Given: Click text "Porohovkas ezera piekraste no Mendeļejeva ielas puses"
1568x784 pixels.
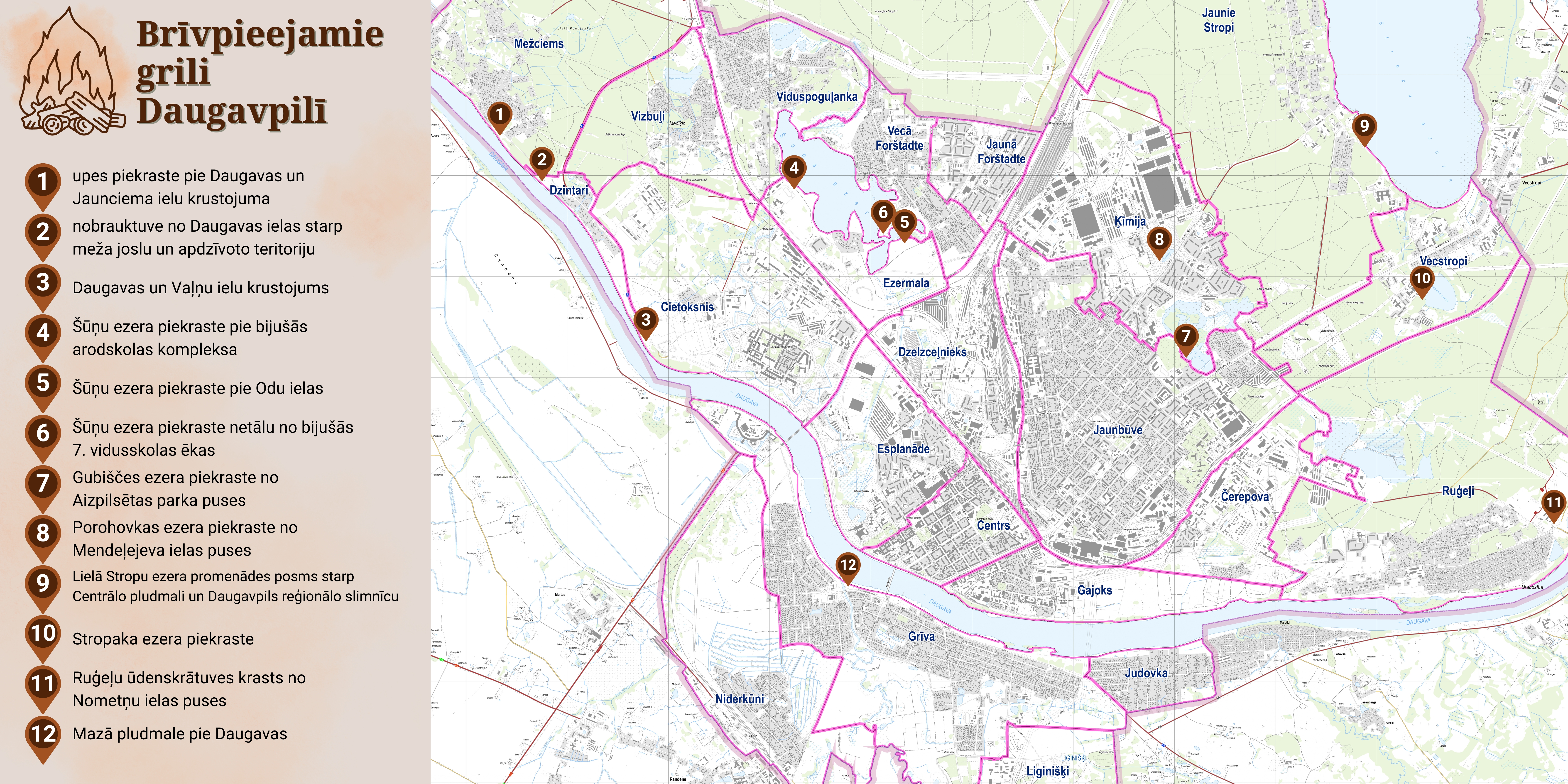Looking at the screenshot, I should pos(185,539).
